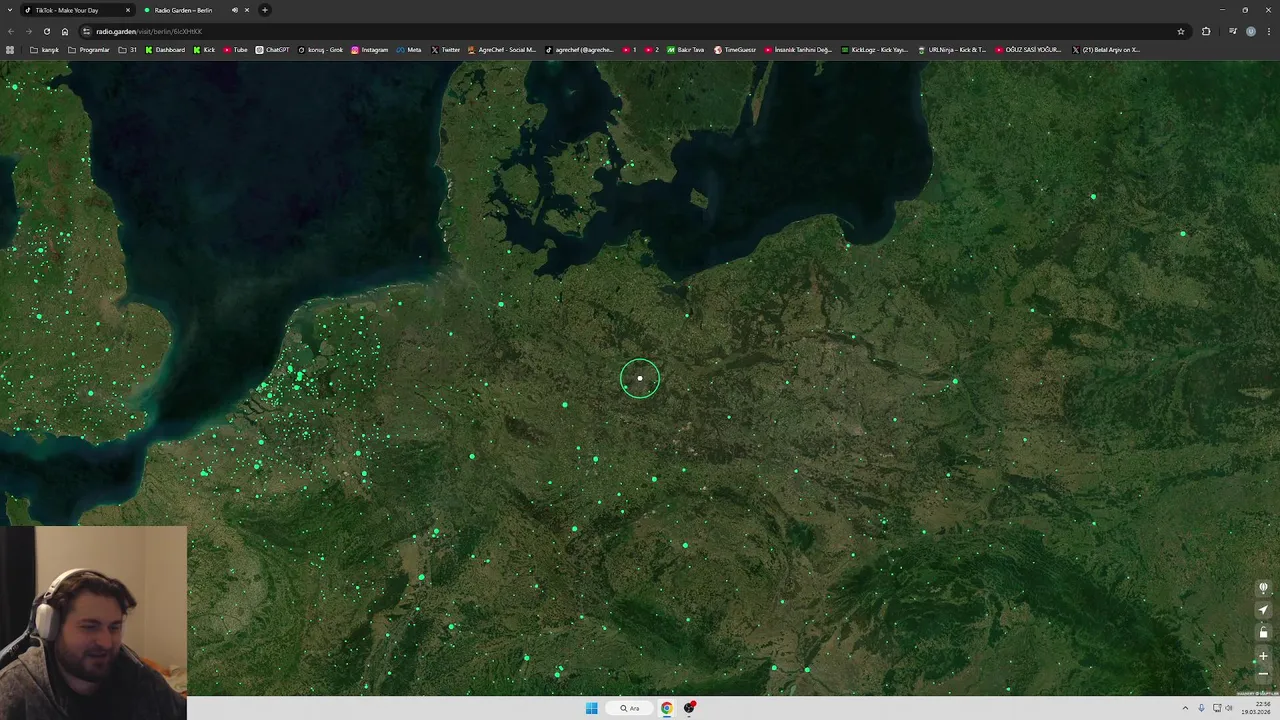1280x720 pixels.
Task: Open the Twitter bookmark
Action: point(446,50)
